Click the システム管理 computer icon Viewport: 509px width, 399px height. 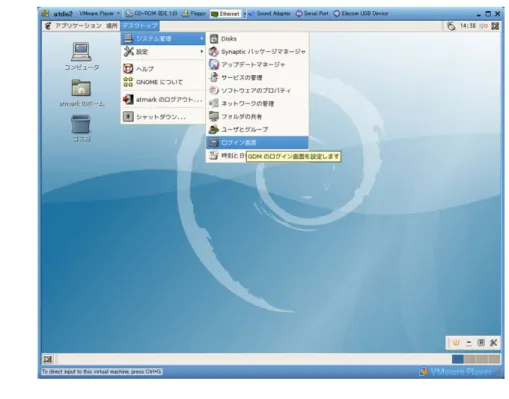coord(128,38)
